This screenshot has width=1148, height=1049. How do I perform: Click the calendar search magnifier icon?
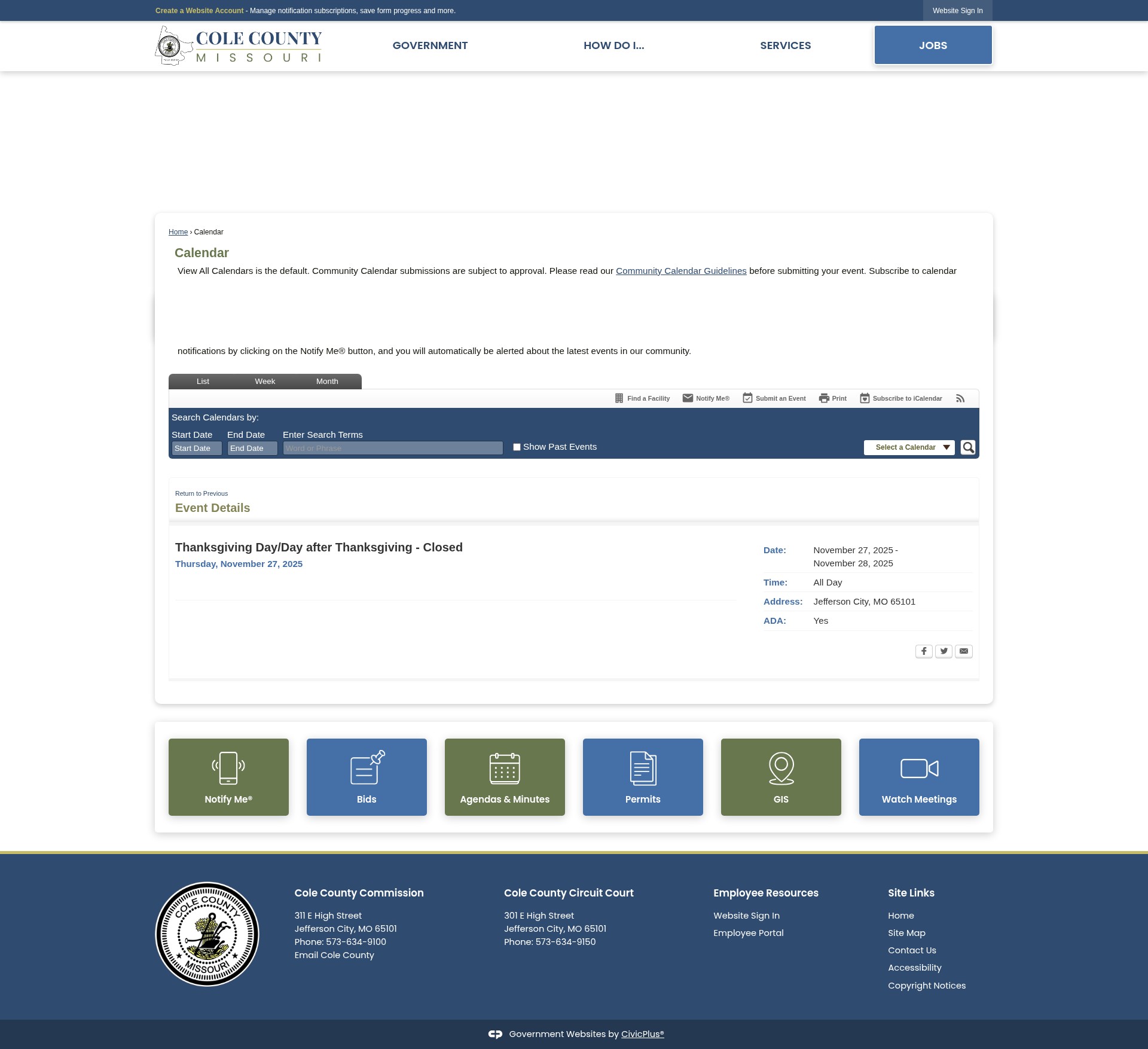[968, 447]
